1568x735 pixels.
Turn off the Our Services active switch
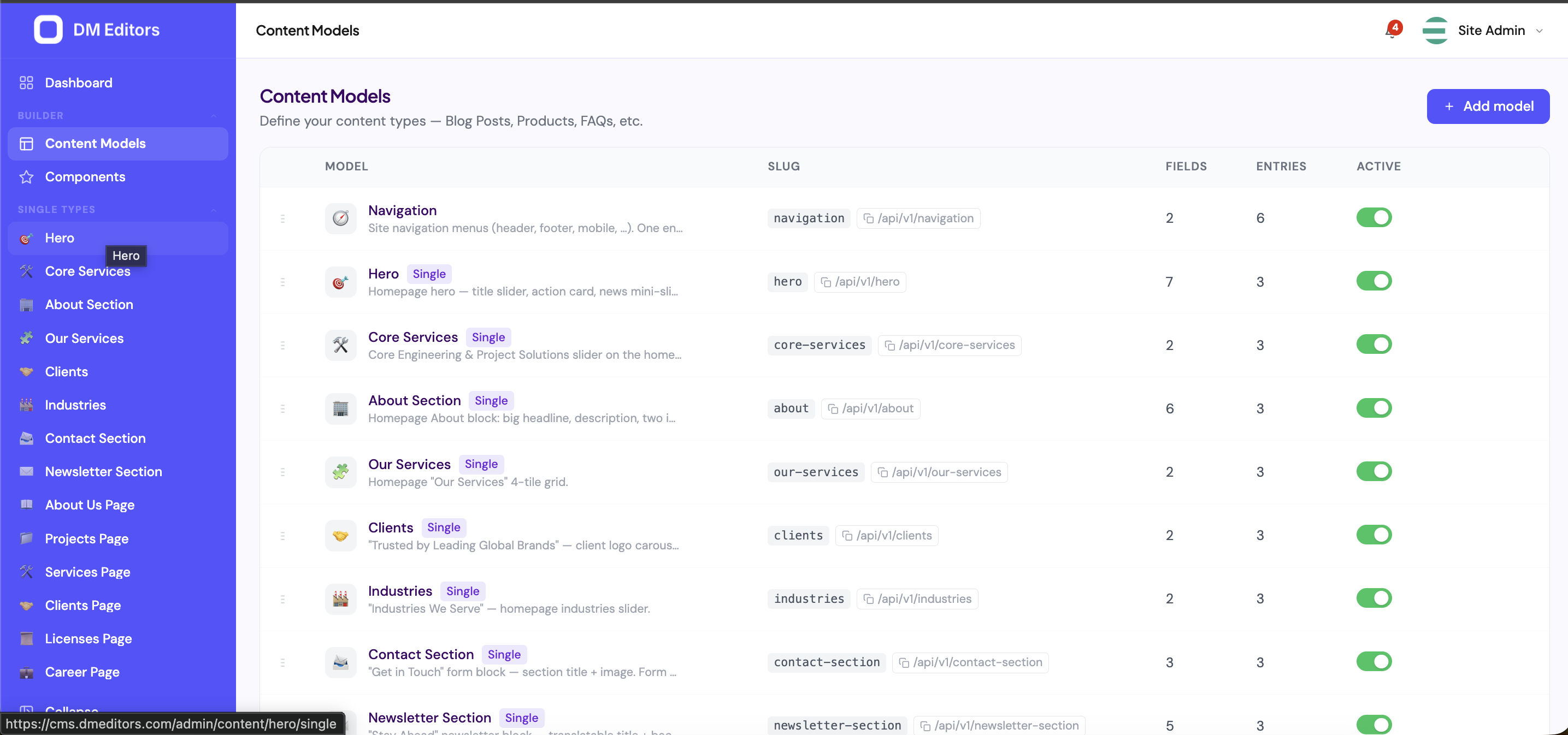1374,472
